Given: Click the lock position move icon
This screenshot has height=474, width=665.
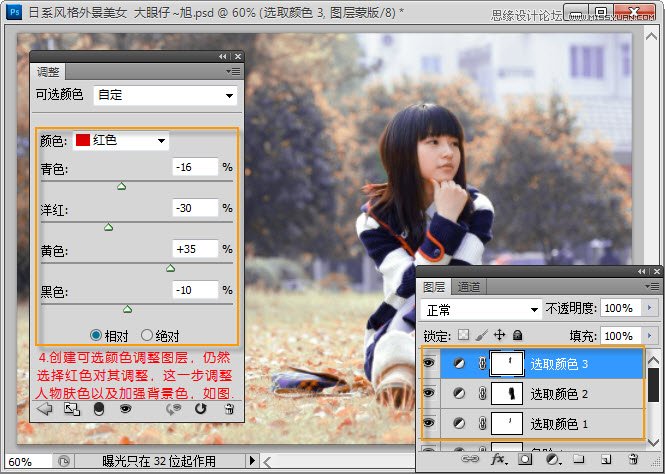Looking at the screenshot, I should tap(500, 335).
